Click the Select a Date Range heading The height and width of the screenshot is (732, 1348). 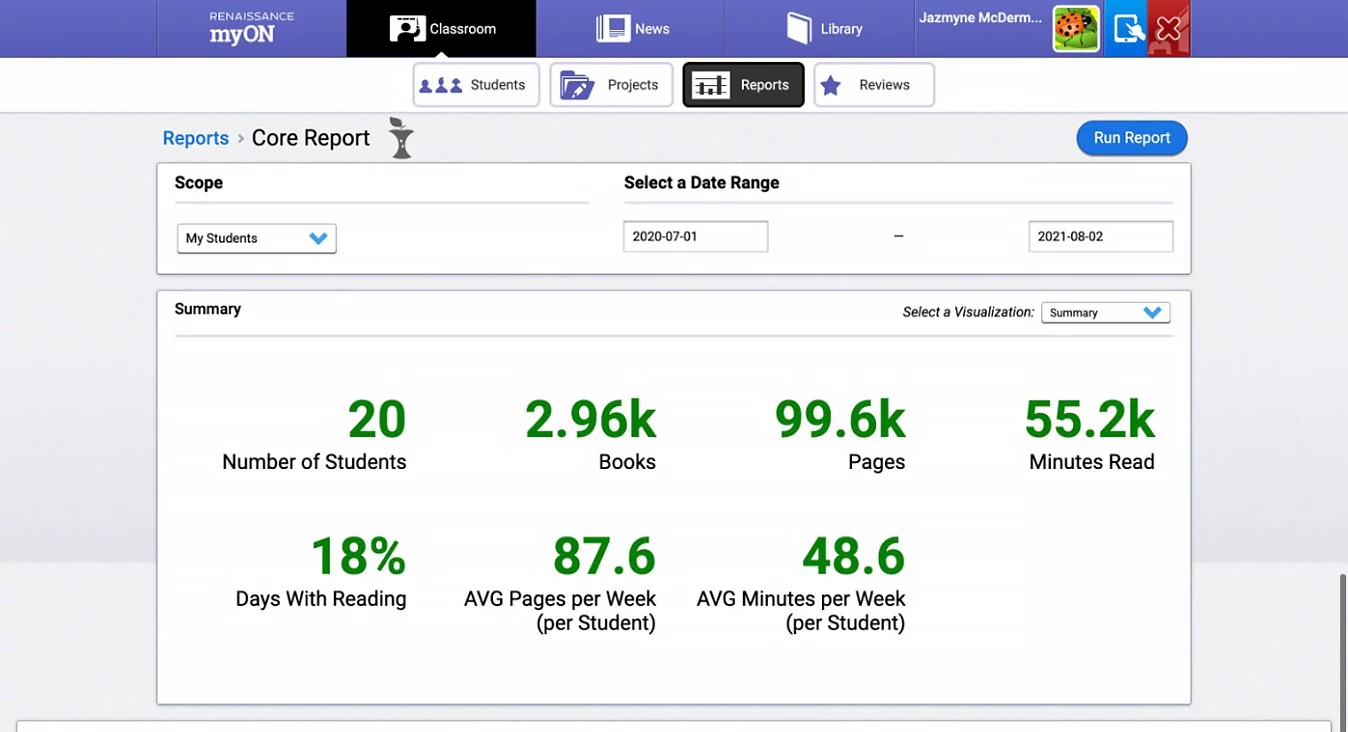click(701, 183)
